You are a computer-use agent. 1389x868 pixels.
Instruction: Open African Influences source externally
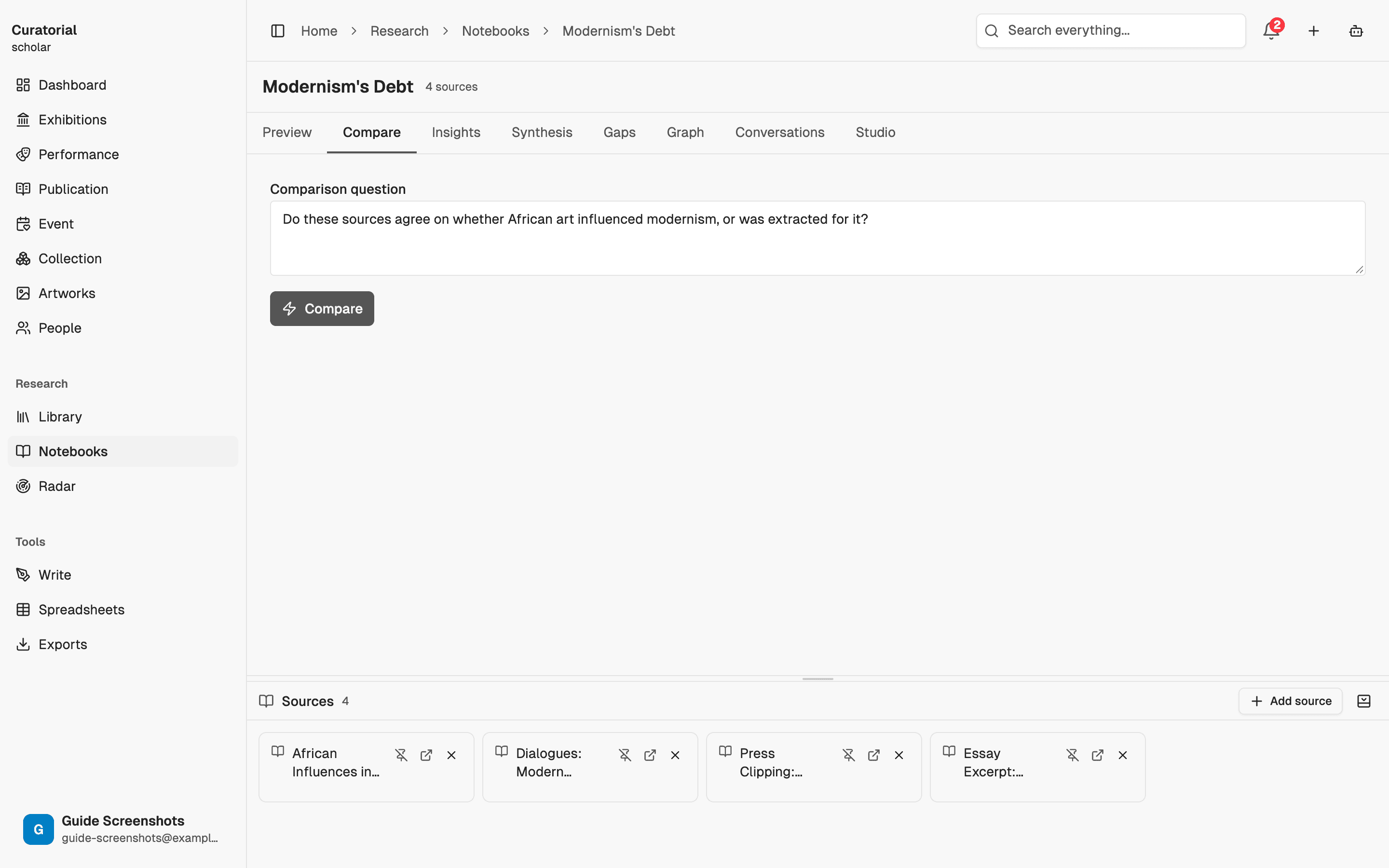click(426, 755)
